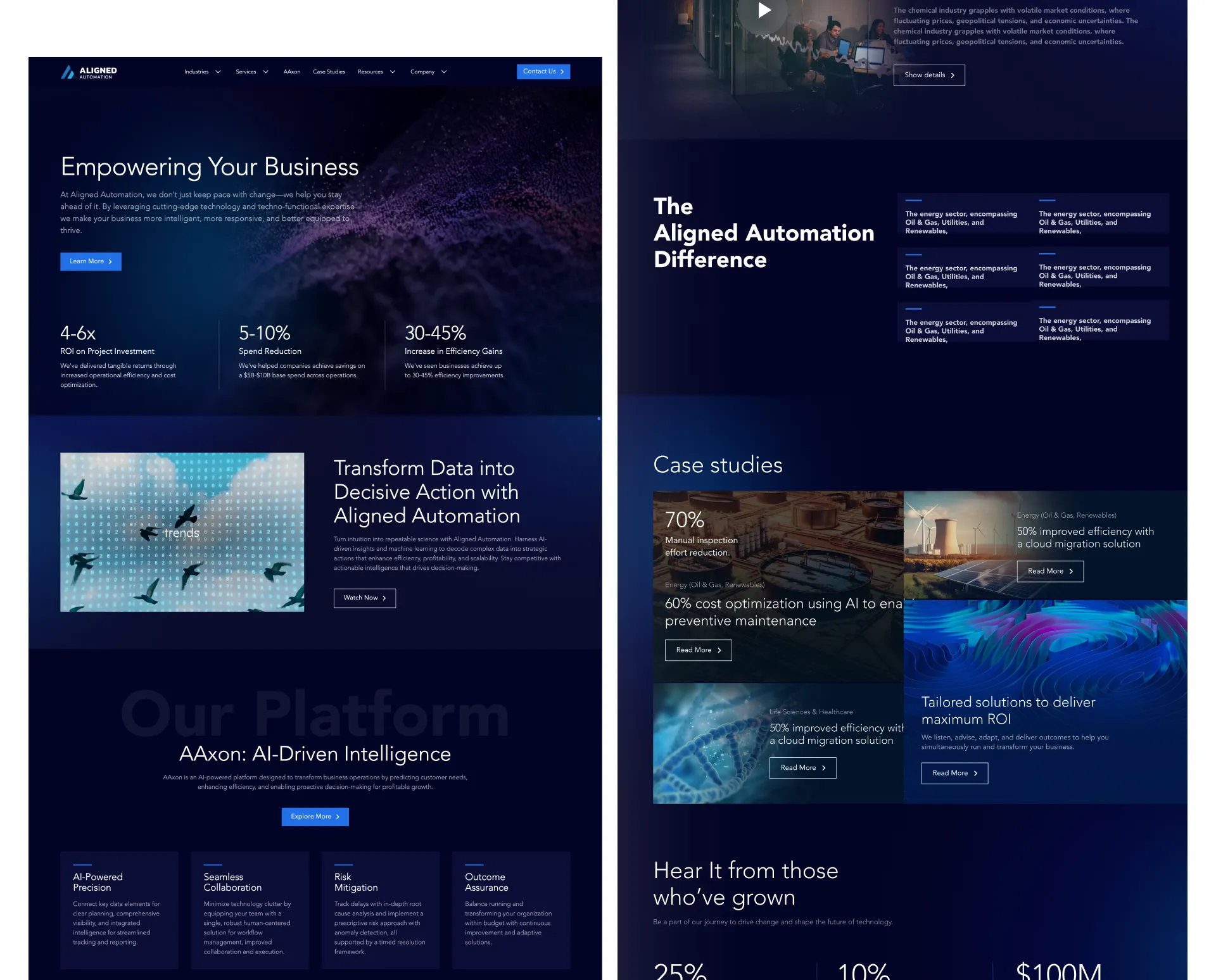Screen dimensions: 1216x980
Task: Click Read More under Tailored solutions
Action: point(954,773)
